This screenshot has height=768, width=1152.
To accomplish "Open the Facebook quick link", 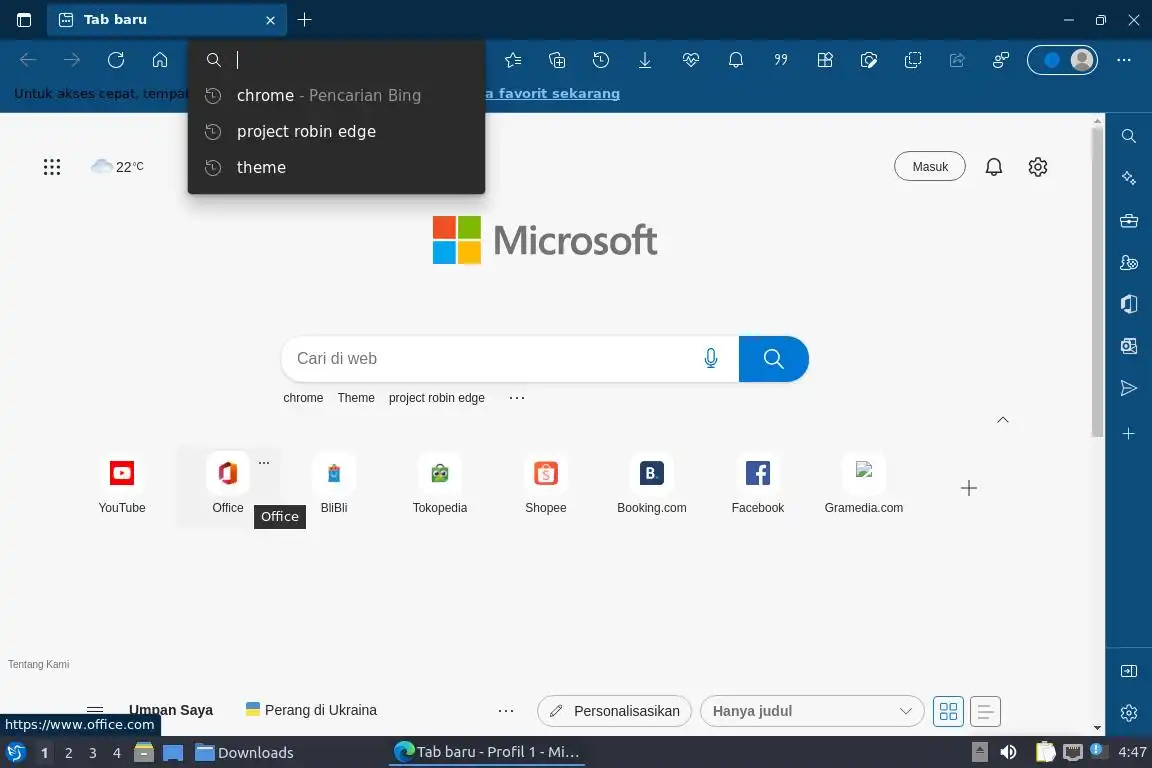I will [x=757, y=486].
